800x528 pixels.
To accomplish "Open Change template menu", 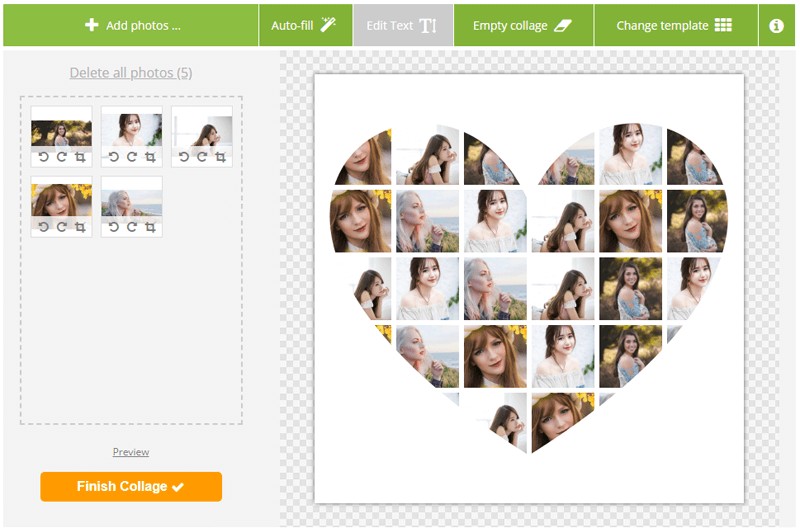I will click(x=674, y=26).
